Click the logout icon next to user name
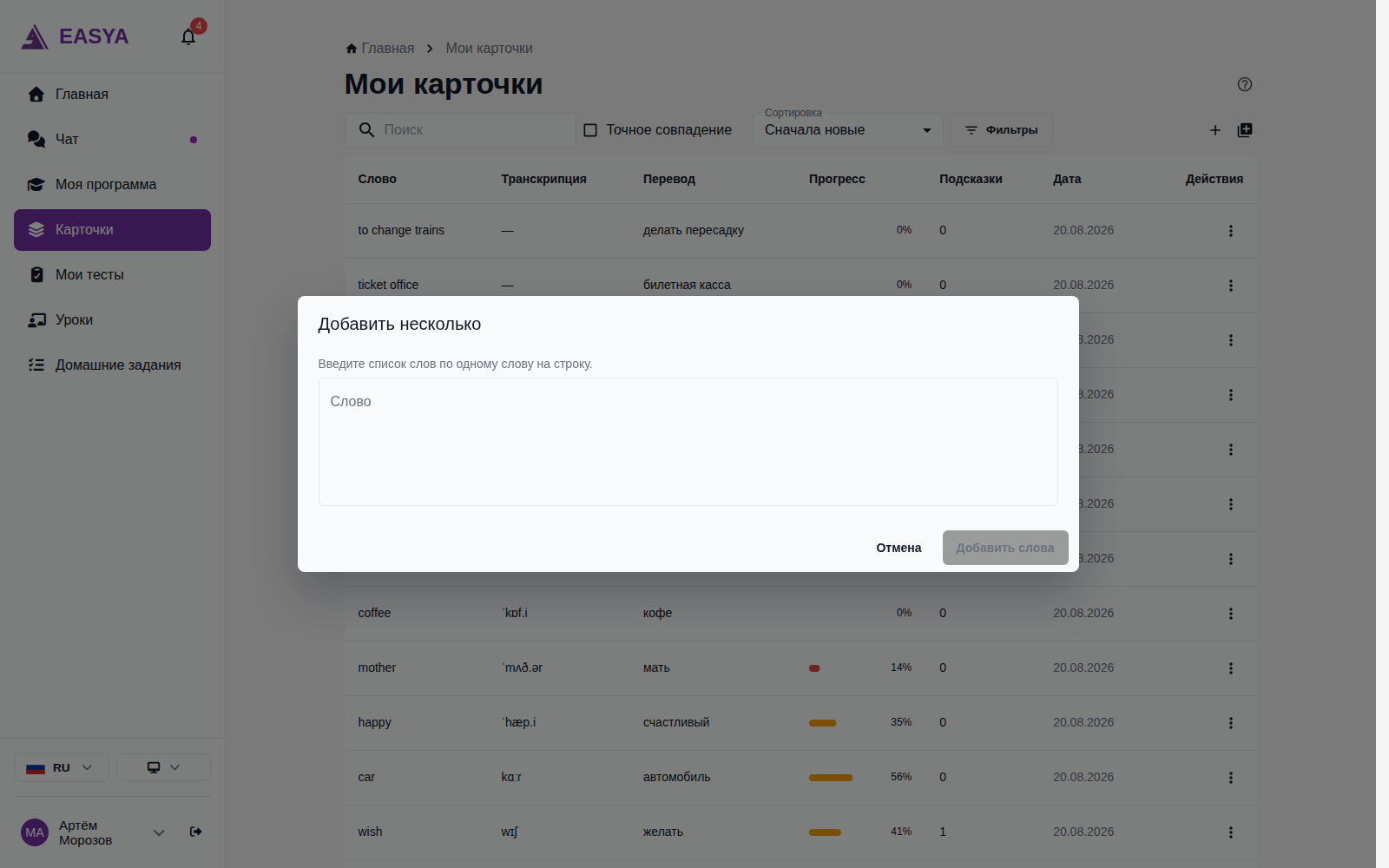Screen dimensions: 1389x868 196,832
